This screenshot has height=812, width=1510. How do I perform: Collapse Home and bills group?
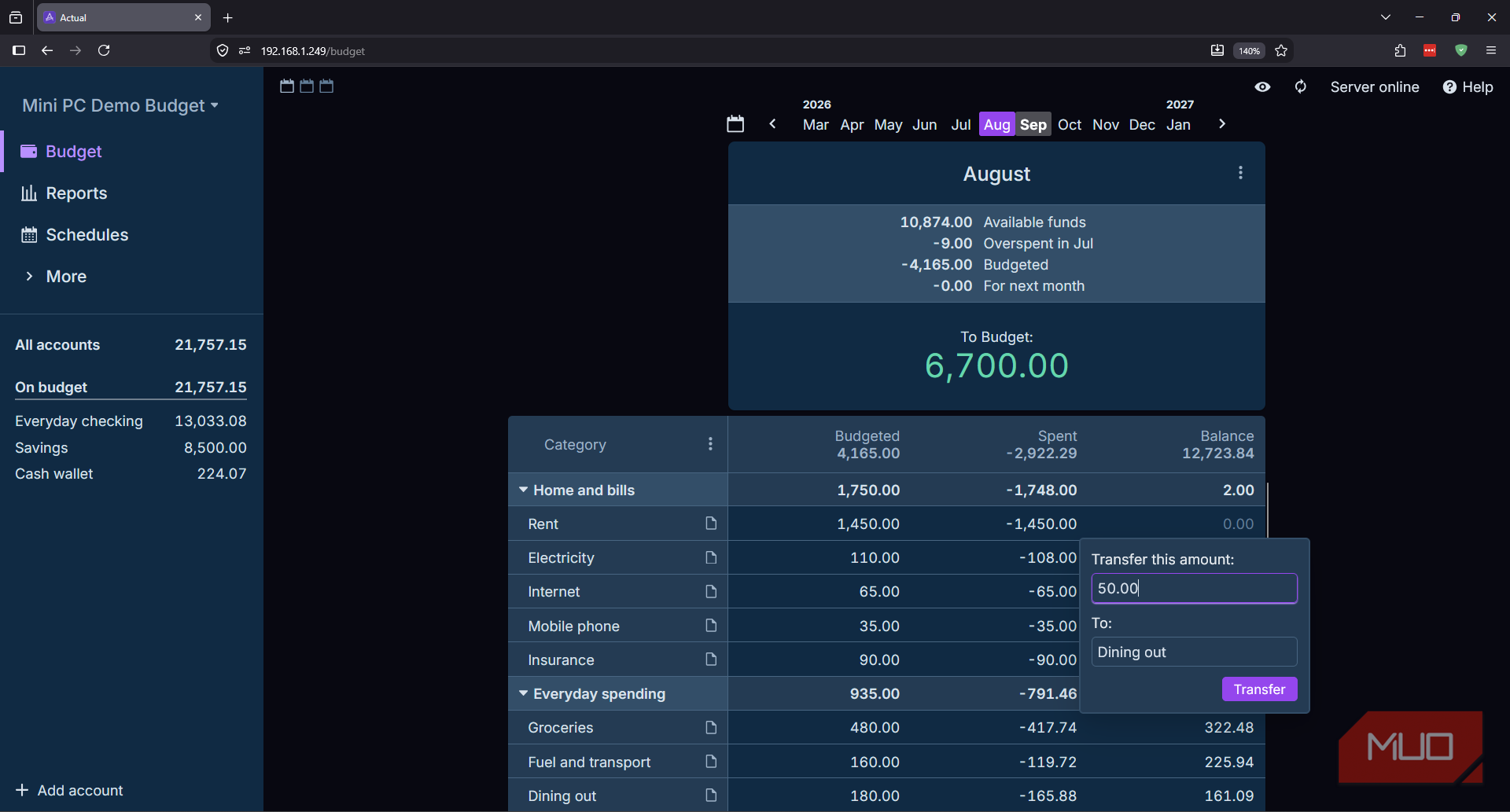pyautogui.click(x=523, y=490)
